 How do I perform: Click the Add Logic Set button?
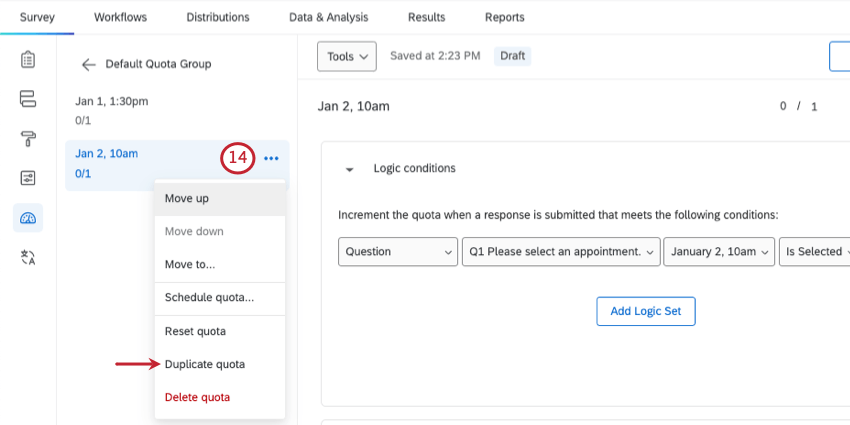[x=645, y=311]
